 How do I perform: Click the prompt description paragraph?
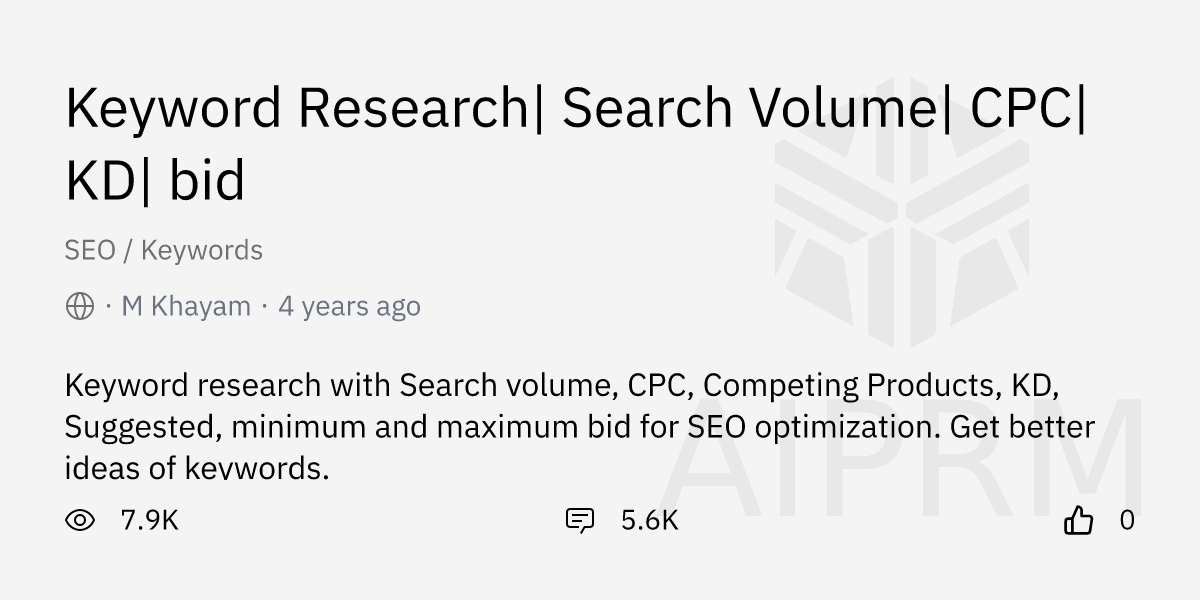(x=580, y=426)
